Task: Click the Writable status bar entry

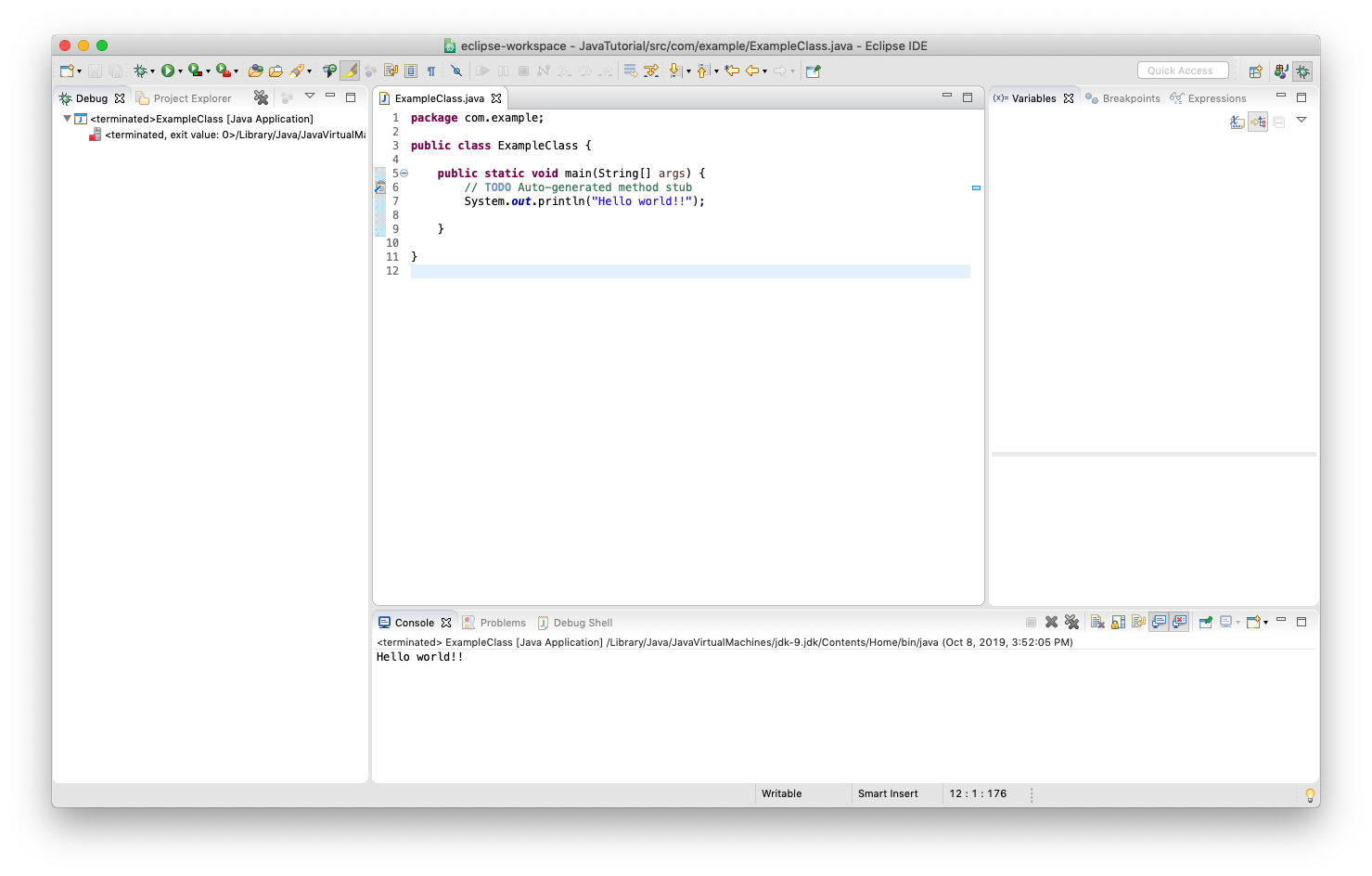Action: pos(781,794)
